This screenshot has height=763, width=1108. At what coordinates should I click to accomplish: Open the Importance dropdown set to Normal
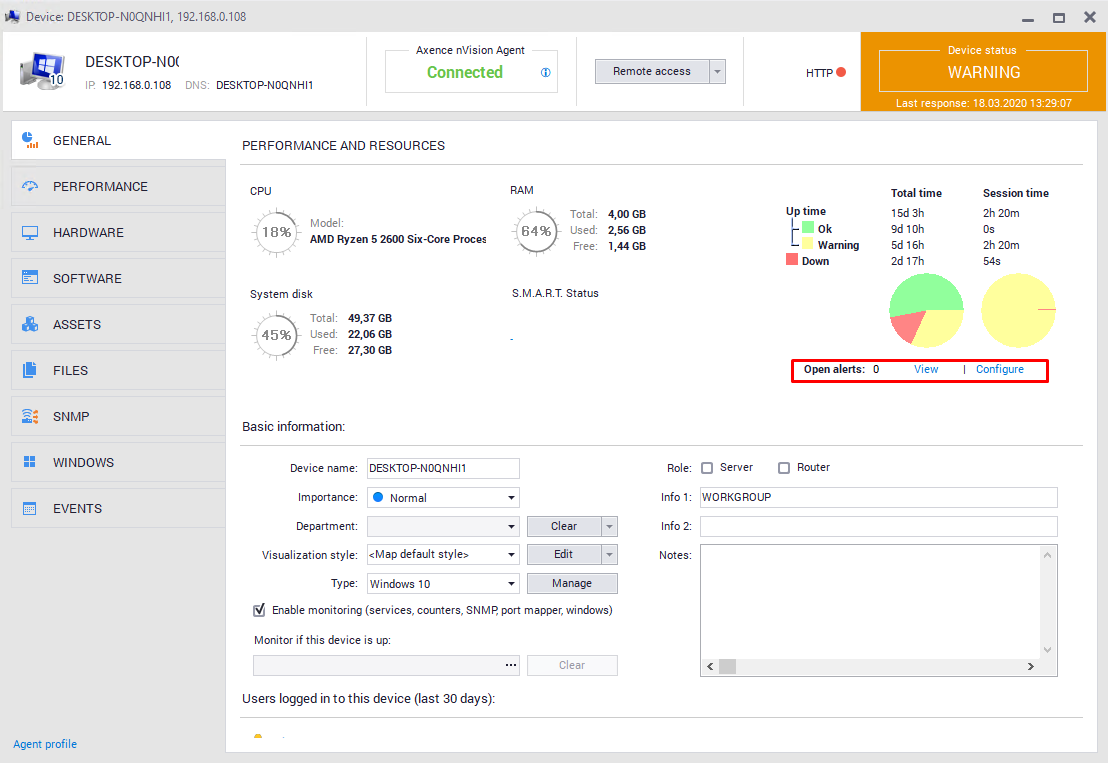(x=443, y=497)
